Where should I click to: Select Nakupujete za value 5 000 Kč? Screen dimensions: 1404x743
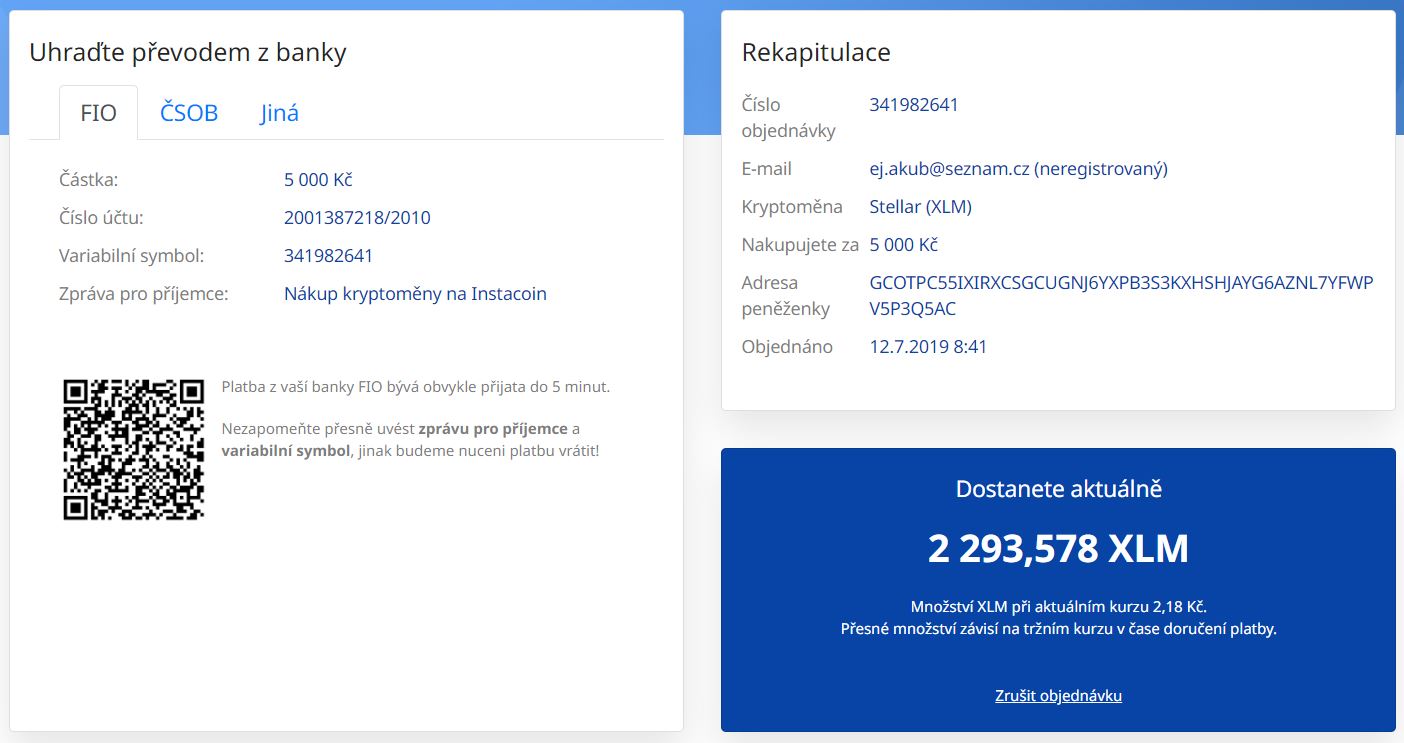904,245
